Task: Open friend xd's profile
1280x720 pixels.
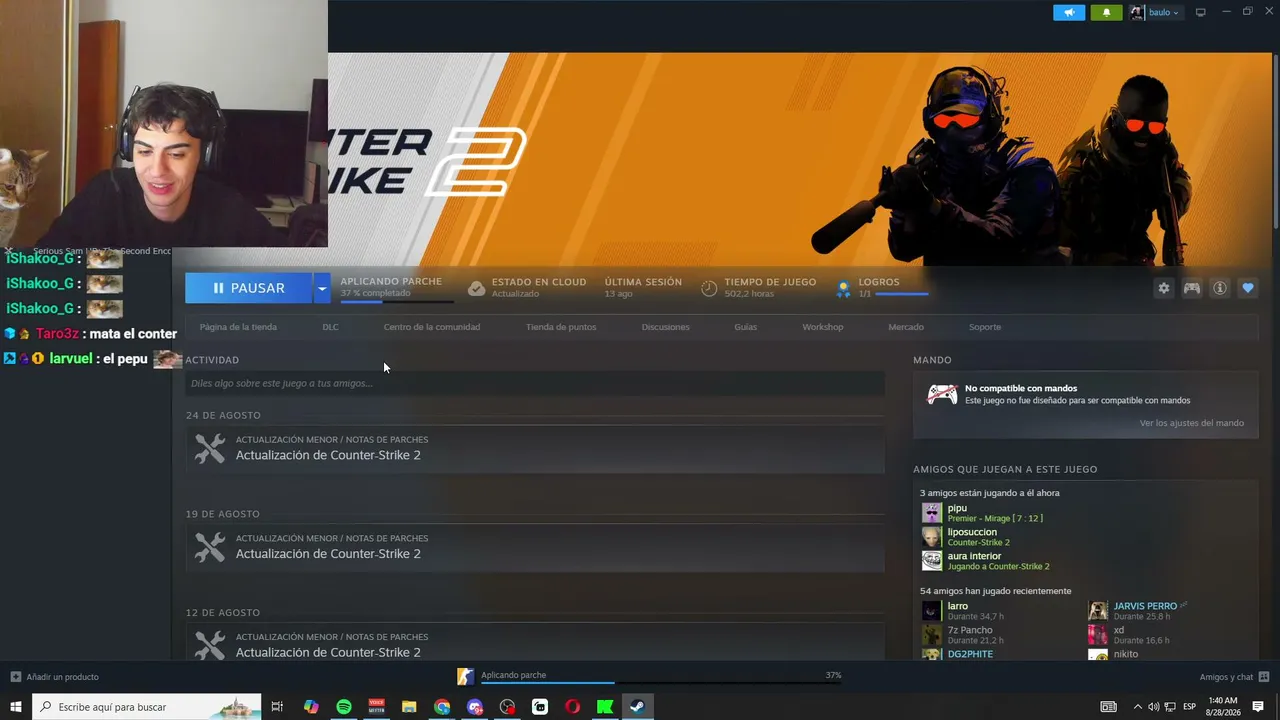Action: click(1119, 630)
